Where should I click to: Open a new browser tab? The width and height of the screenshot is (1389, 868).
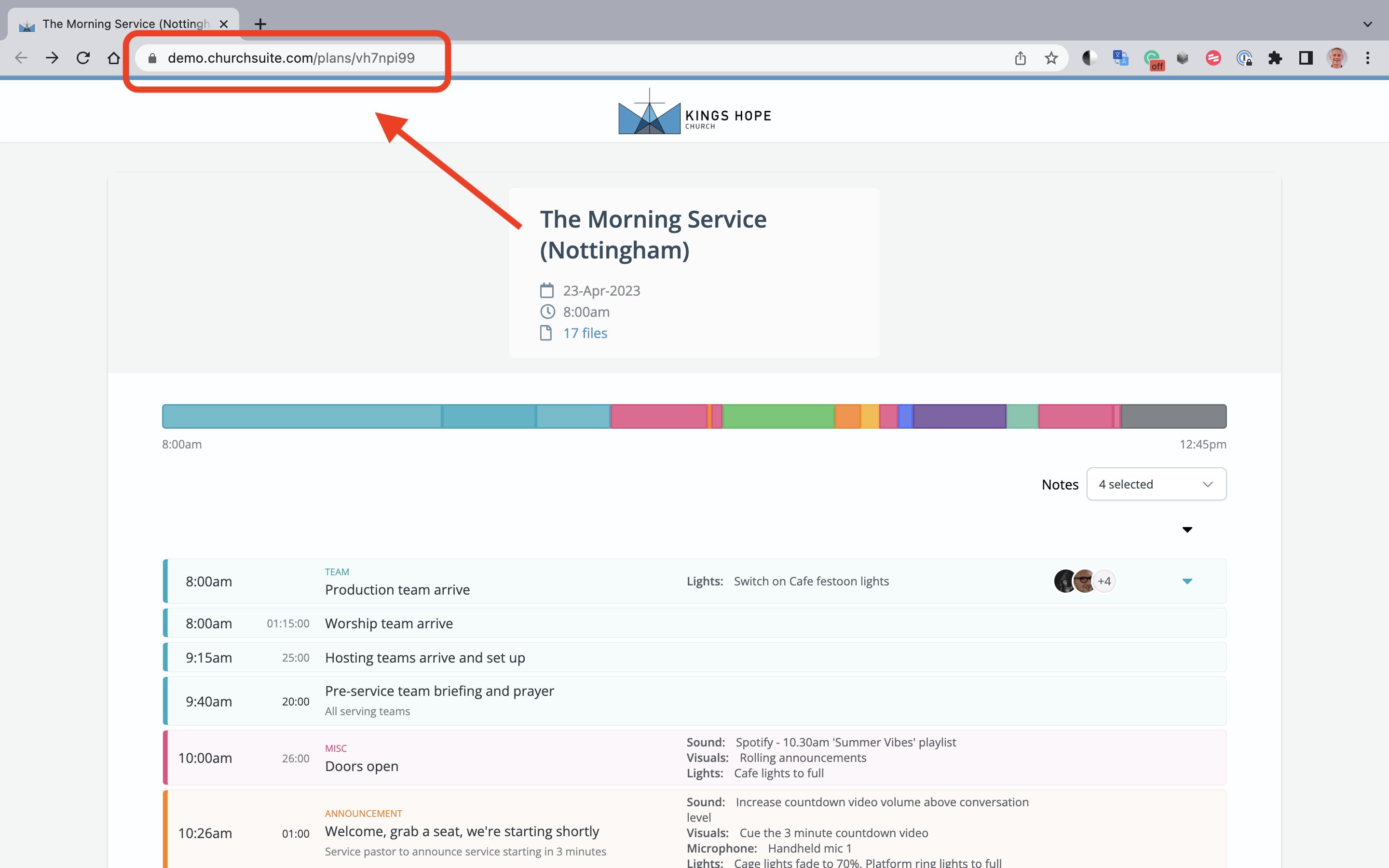(x=260, y=24)
